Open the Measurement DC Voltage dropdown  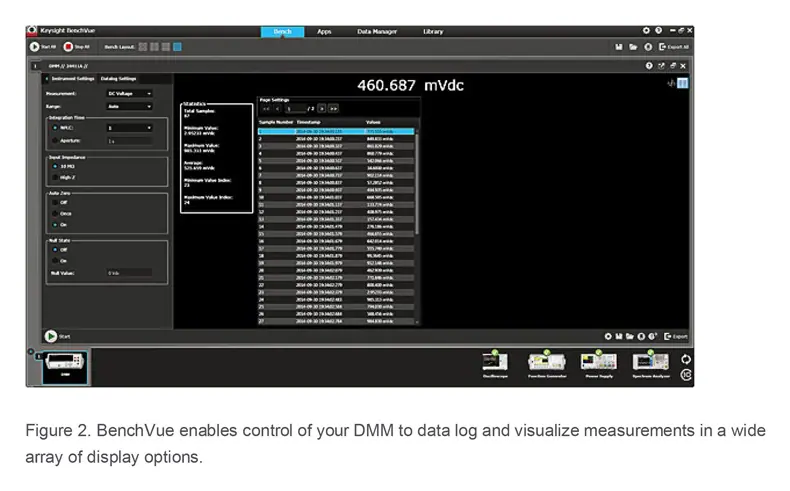point(129,94)
